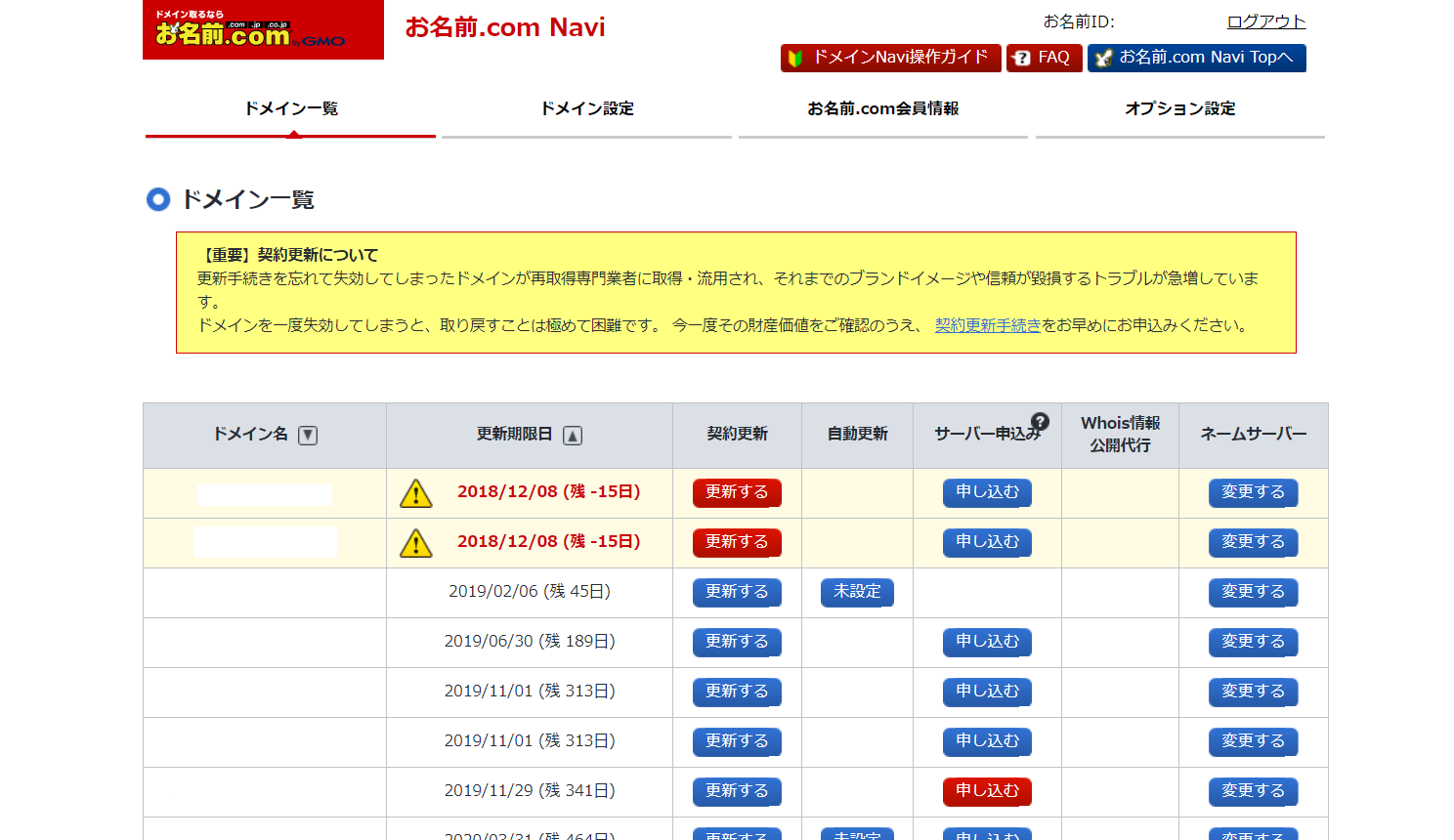
Task: Sort ascending by 更新期限日 arrow icon
Action: [x=573, y=436]
